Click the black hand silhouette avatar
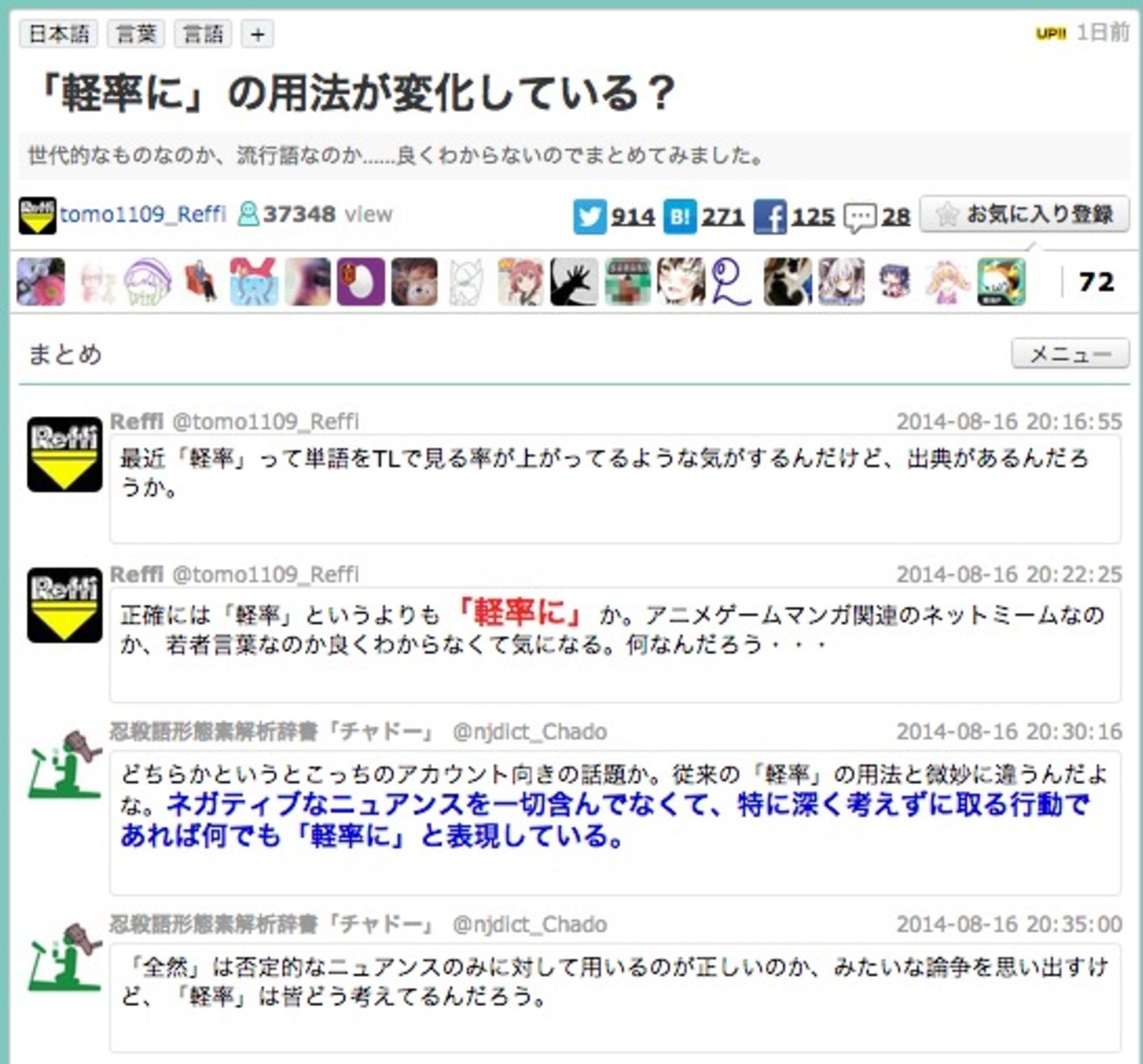 [574, 281]
